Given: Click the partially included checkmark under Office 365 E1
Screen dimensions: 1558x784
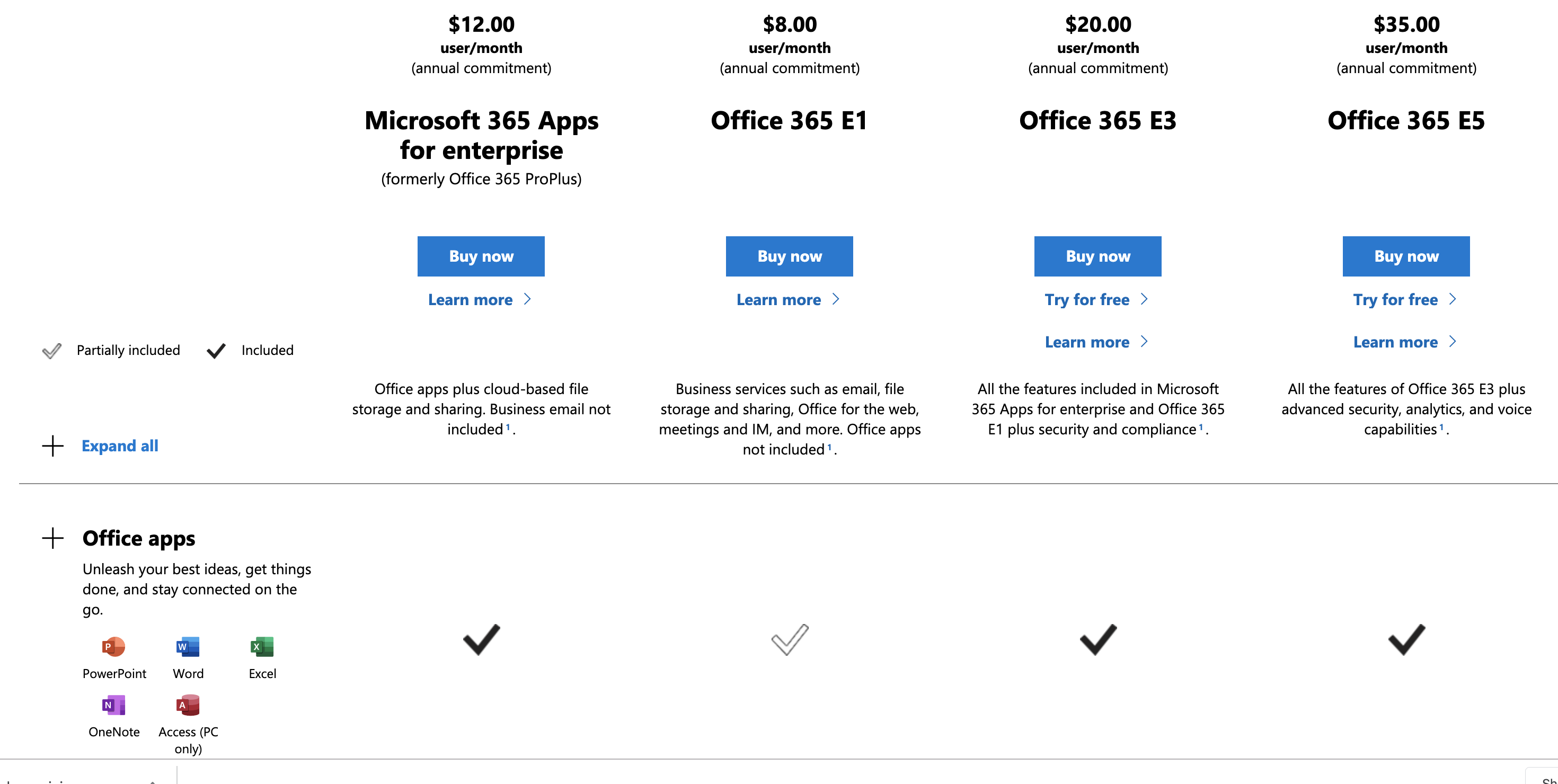Looking at the screenshot, I should pyautogui.click(x=790, y=639).
